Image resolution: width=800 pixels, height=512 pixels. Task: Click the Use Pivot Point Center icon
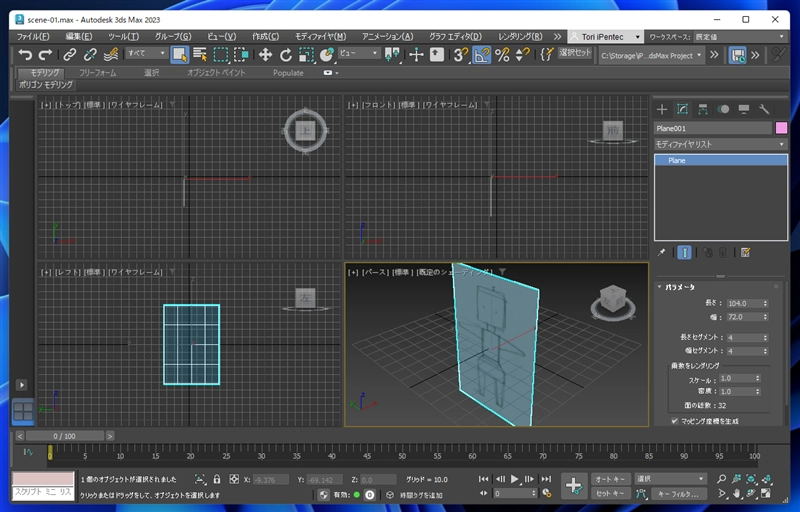click(x=392, y=55)
